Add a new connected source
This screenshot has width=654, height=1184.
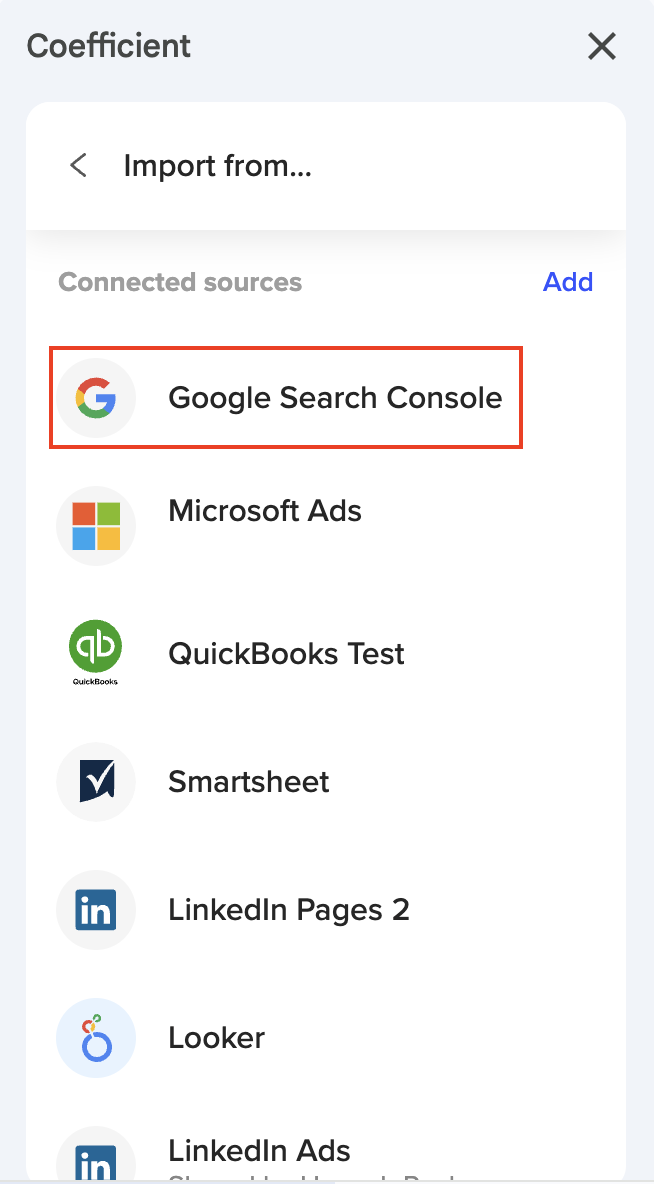(568, 282)
